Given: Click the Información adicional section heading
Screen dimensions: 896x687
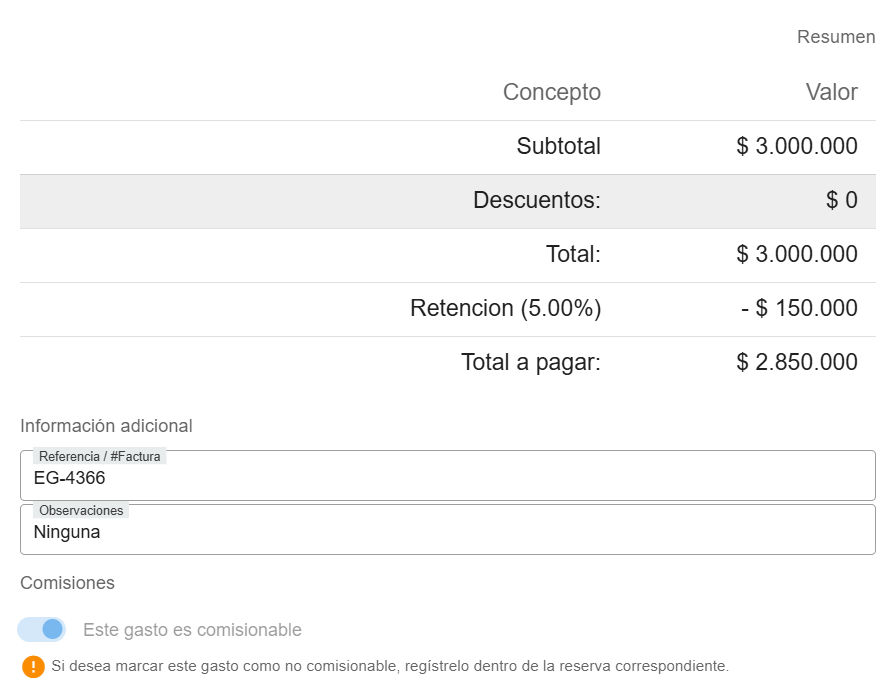Looking at the screenshot, I should pos(106,425).
